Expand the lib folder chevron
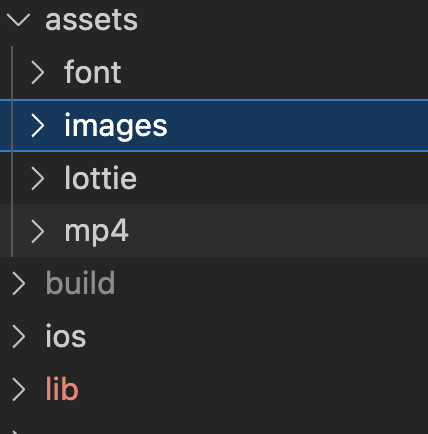Image resolution: width=428 pixels, height=434 pixels. tap(19, 389)
